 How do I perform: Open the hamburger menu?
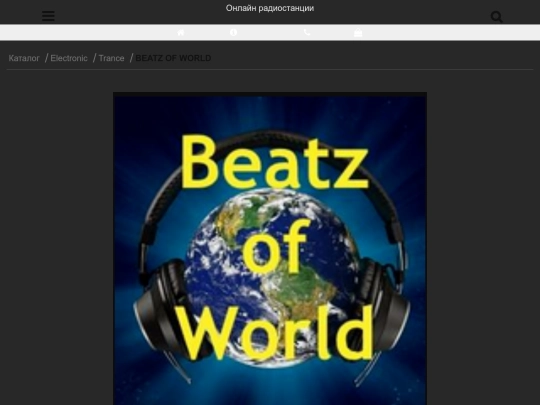(x=48, y=16)
